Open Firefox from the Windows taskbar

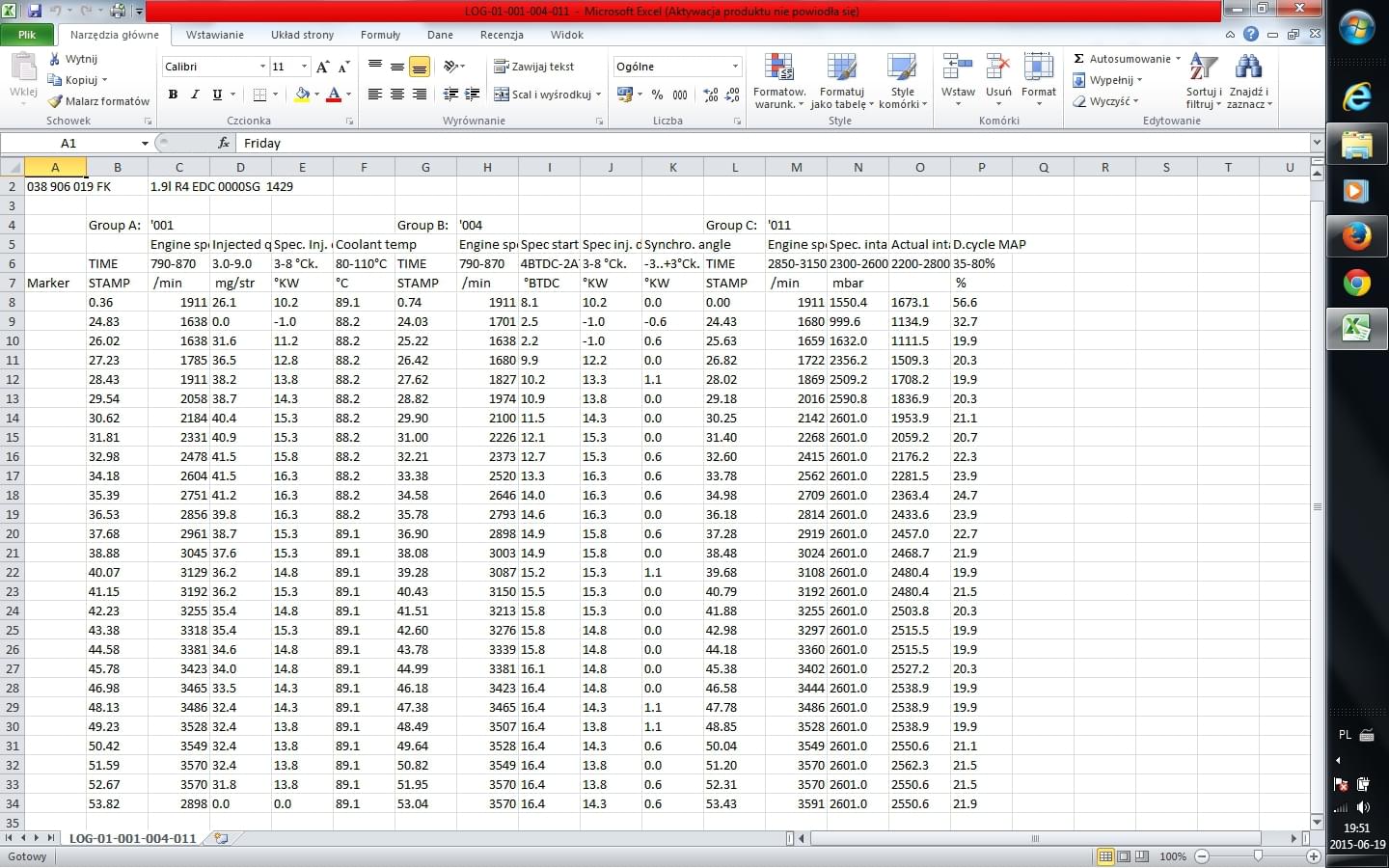click(1356, 236)
